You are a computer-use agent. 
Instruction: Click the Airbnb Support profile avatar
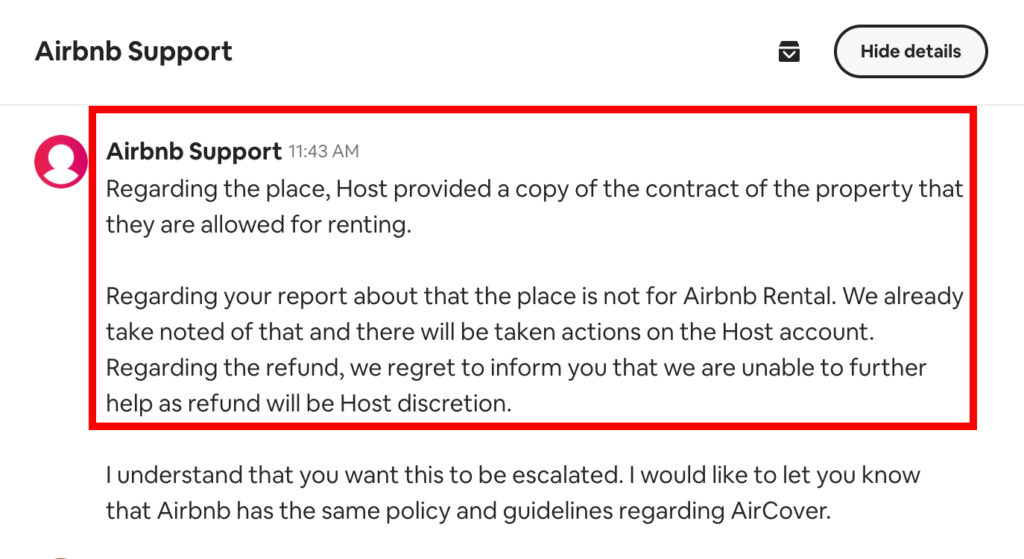coord(61,160)
